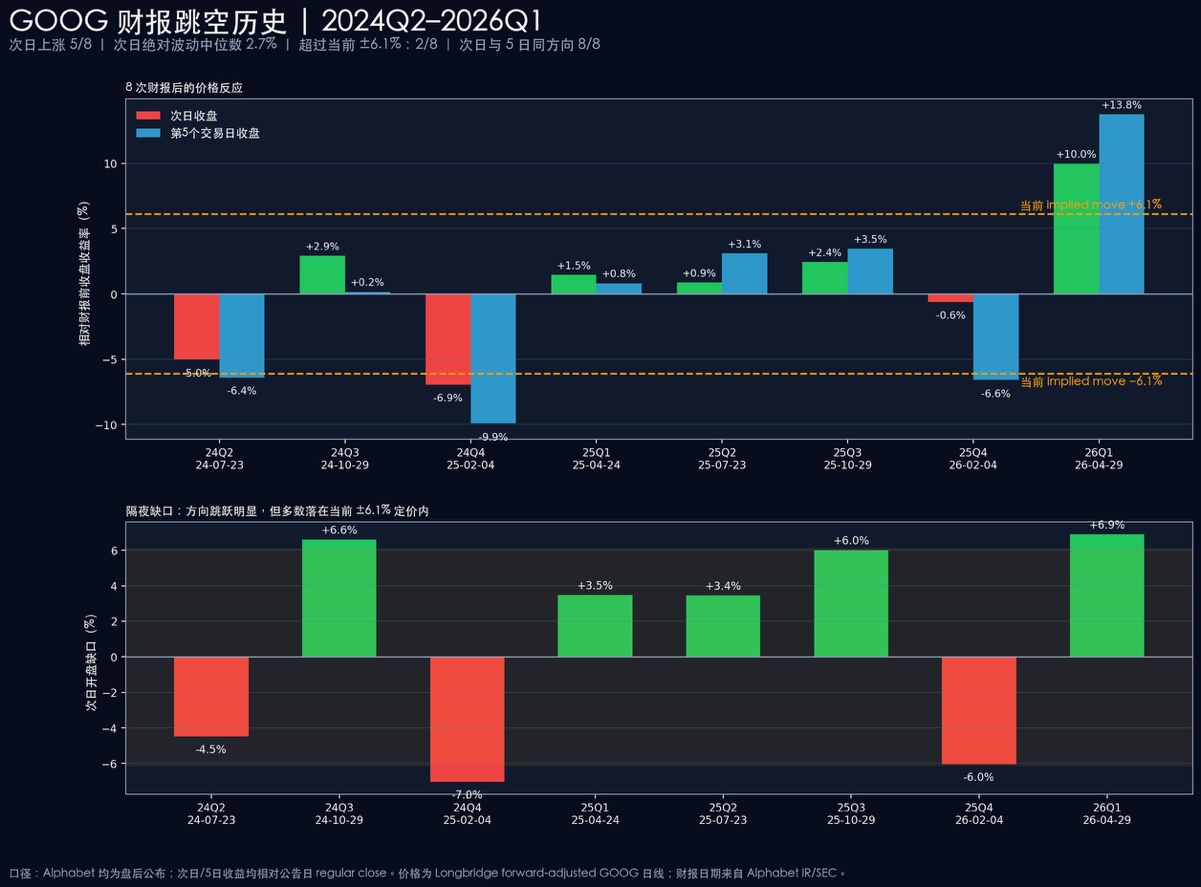Click the +0.8% value label

(619, 274)
